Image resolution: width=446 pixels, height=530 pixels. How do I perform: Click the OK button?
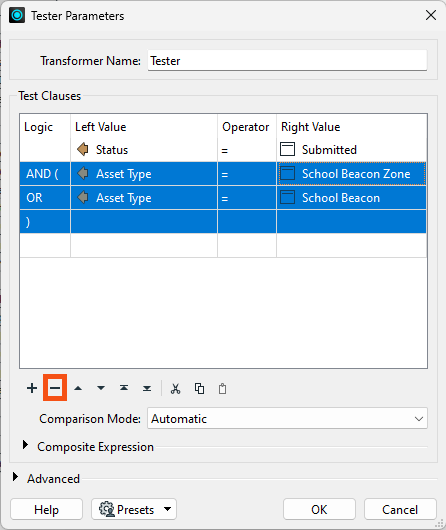click(x=319, y=509)
